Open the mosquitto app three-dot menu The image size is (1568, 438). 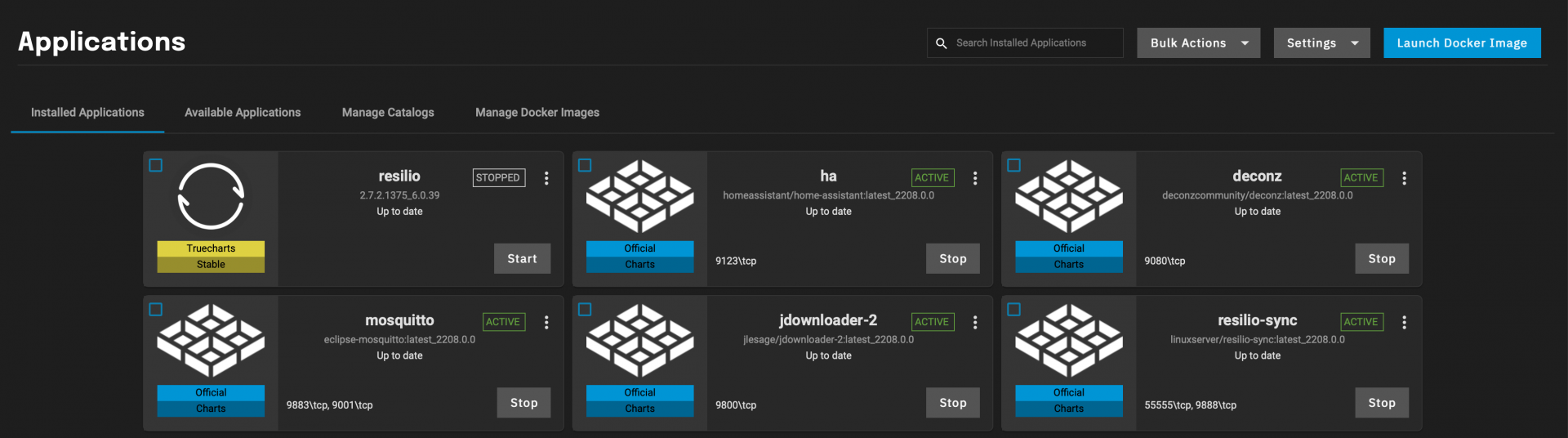(546, 323)
